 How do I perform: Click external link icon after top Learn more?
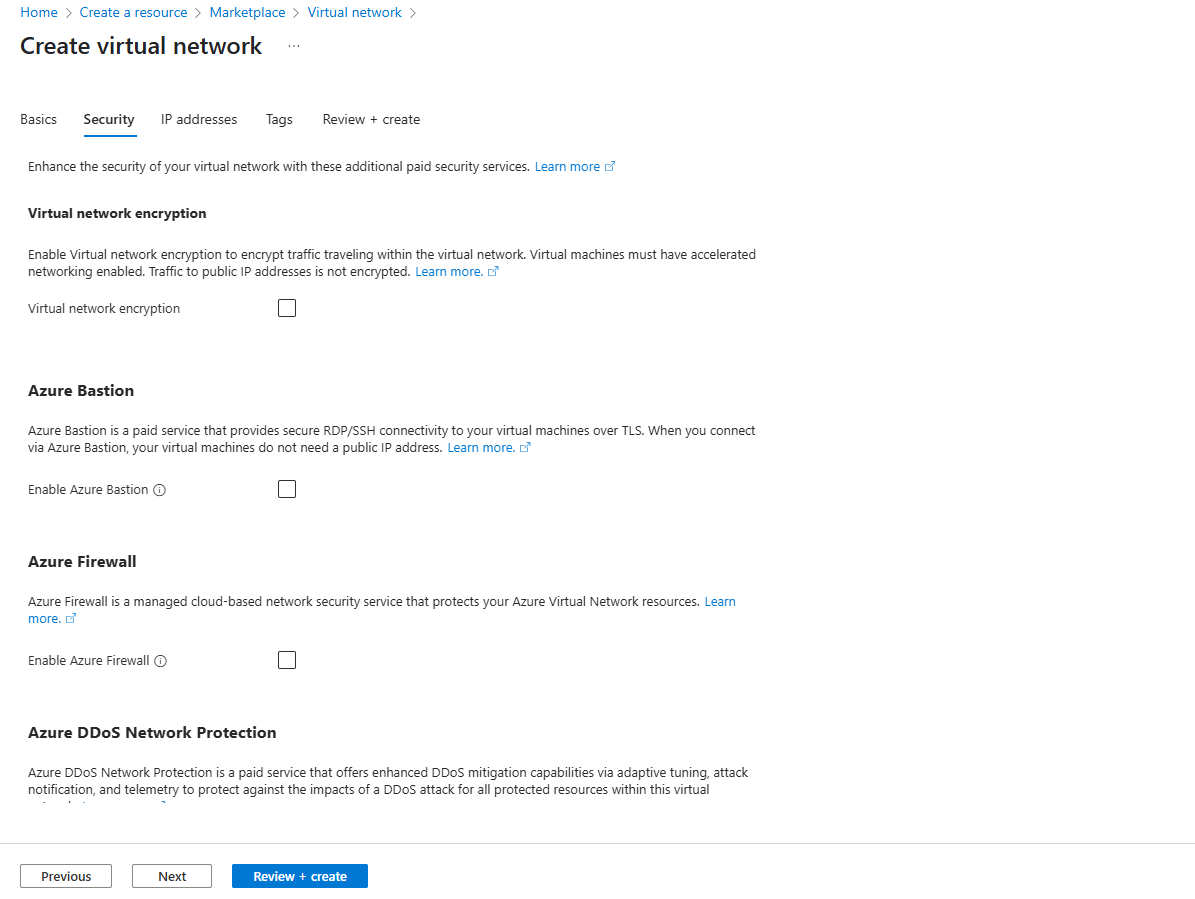(x=610, y=166)
